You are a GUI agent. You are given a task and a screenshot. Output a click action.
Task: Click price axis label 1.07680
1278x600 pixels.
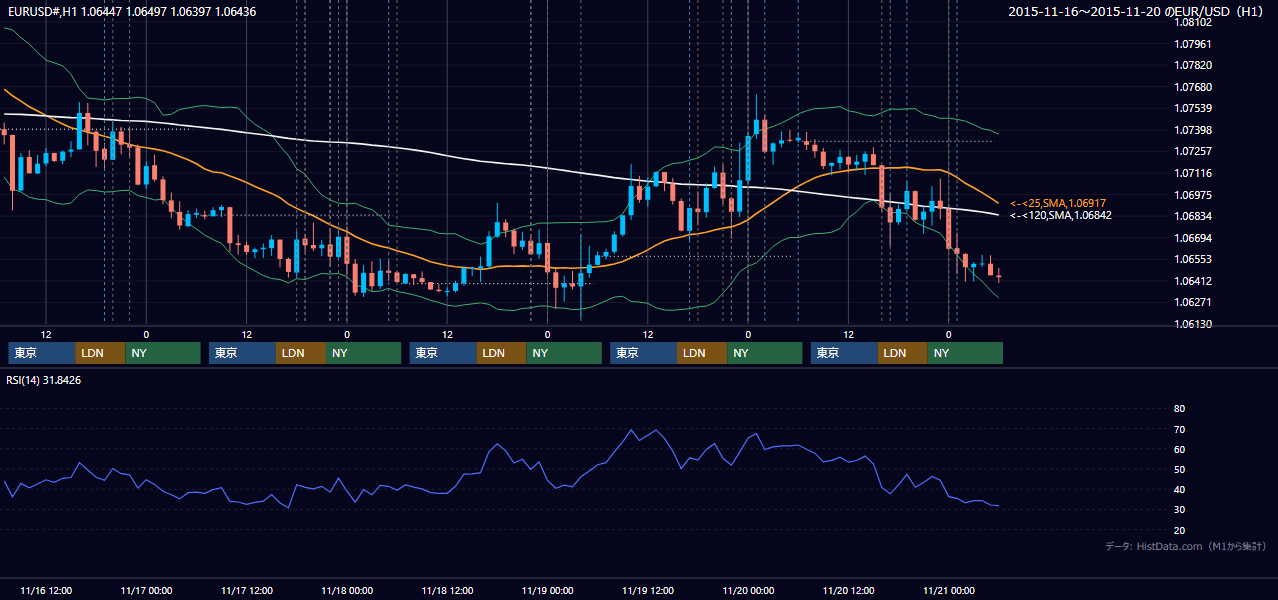coord(1192,87)
